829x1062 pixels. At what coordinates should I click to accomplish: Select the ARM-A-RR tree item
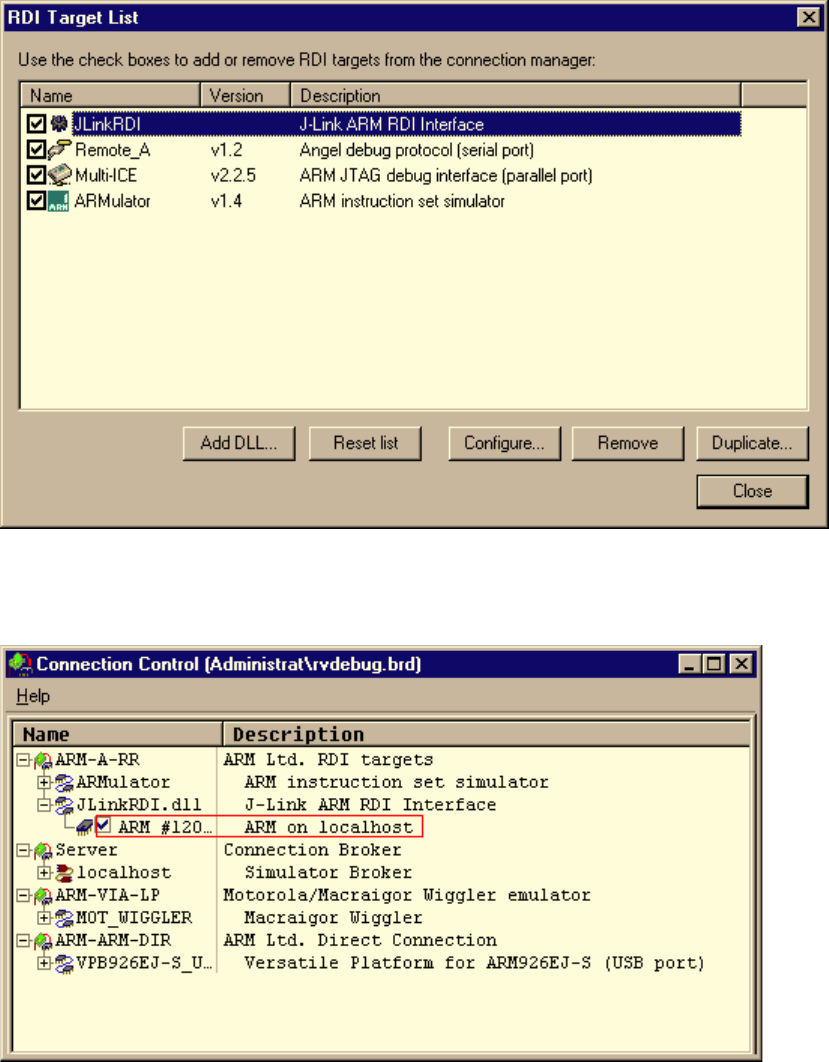(98, 760)
